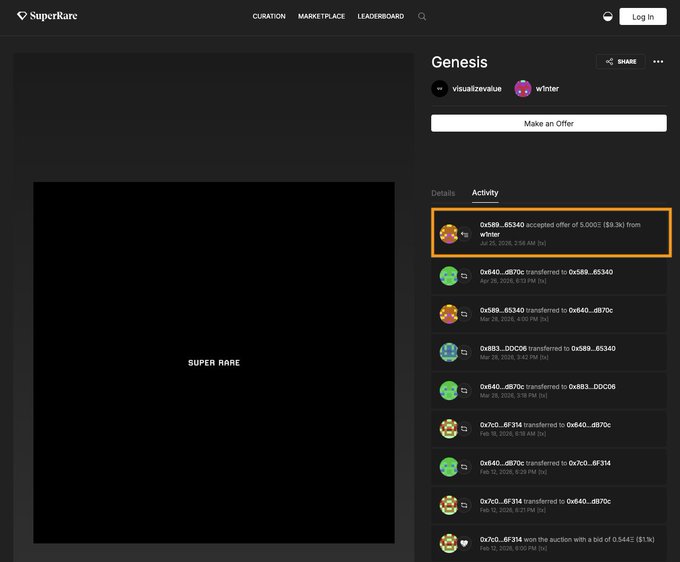Open tx link on Mar 28 4:00 PM row
This screenshot has width=680, height=562.
[x=544, y=319]
